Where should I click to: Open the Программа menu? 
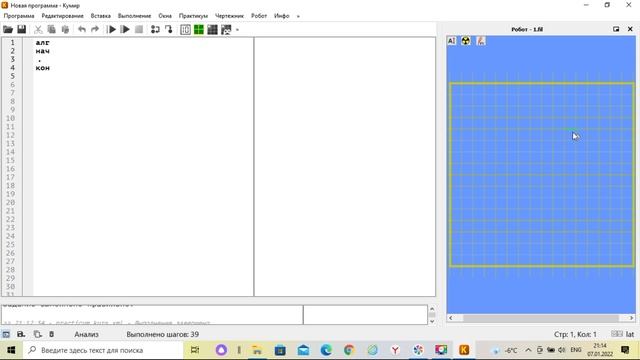pos(19,16)
